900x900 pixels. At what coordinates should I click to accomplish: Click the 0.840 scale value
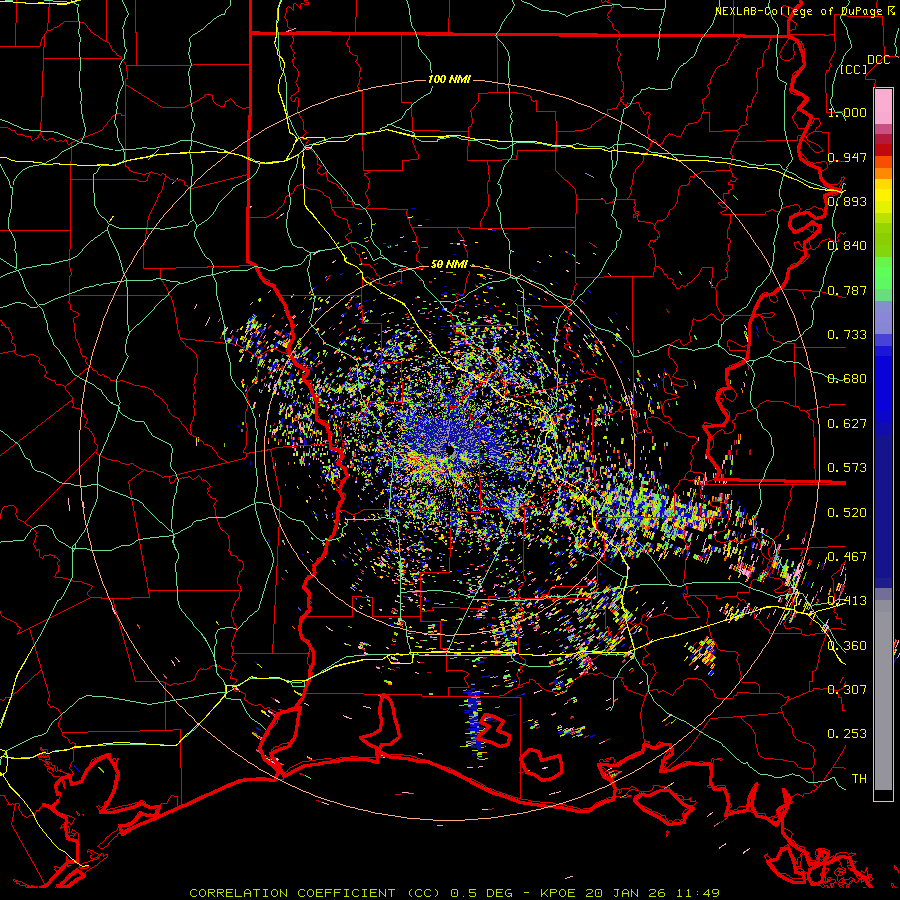coord(847,246)
